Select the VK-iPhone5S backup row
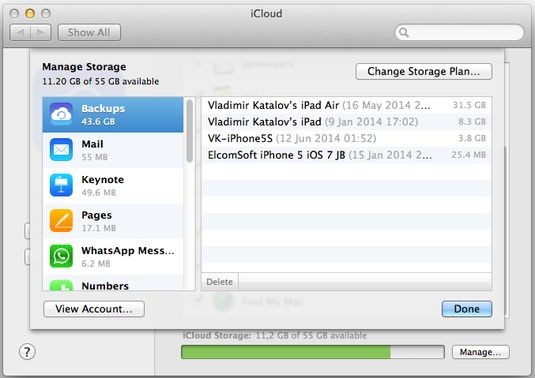This screenshot has width=535, height=378. pos(346,138)
